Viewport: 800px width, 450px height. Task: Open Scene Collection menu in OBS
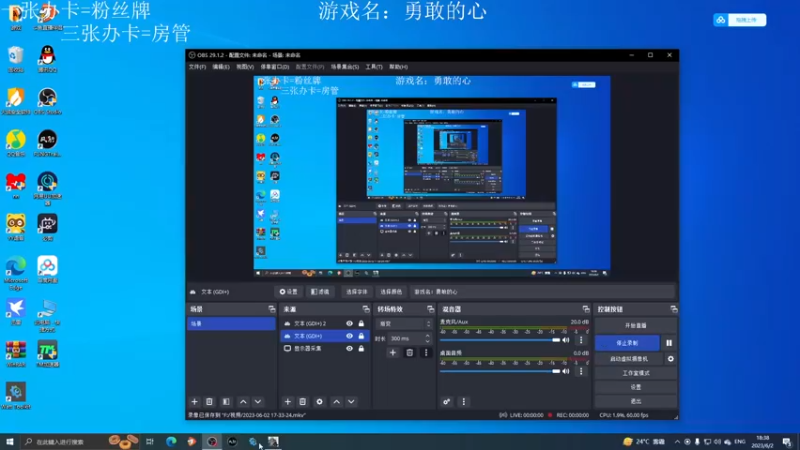(345, 67)
